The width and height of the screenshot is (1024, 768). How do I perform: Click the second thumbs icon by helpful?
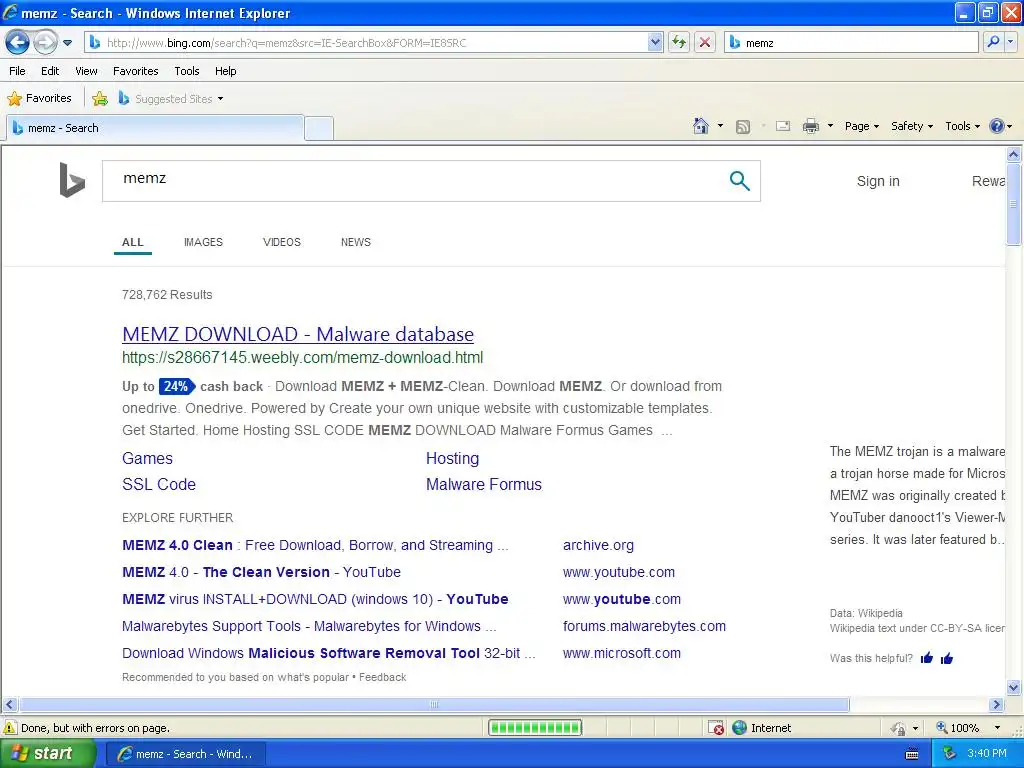coord(946,658)
